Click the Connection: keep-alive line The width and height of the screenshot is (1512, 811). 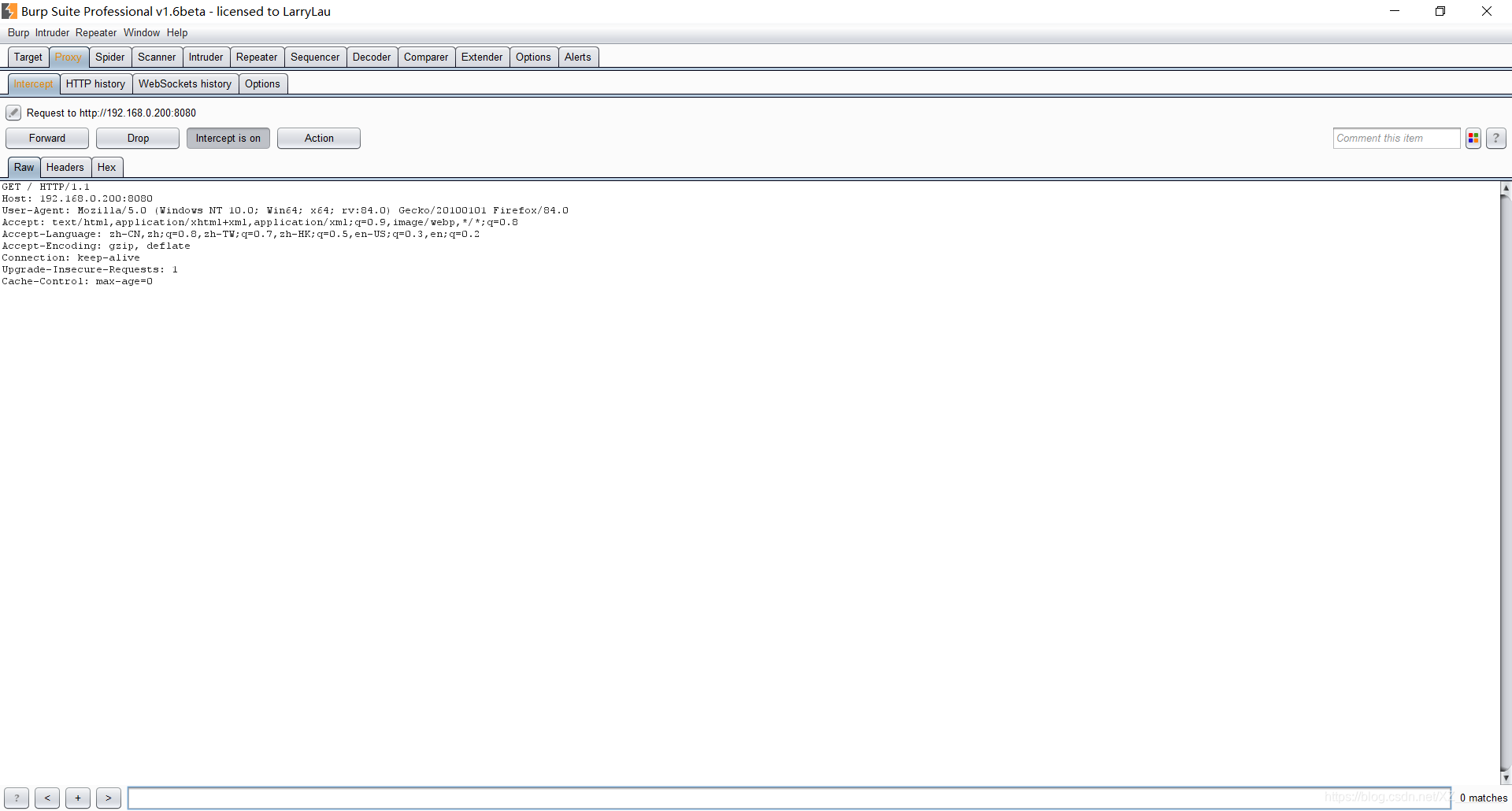pos(71,258)
